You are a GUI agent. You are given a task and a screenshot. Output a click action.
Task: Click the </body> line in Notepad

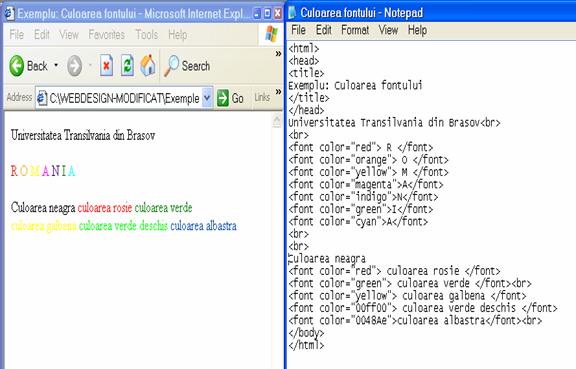(306, 333)
